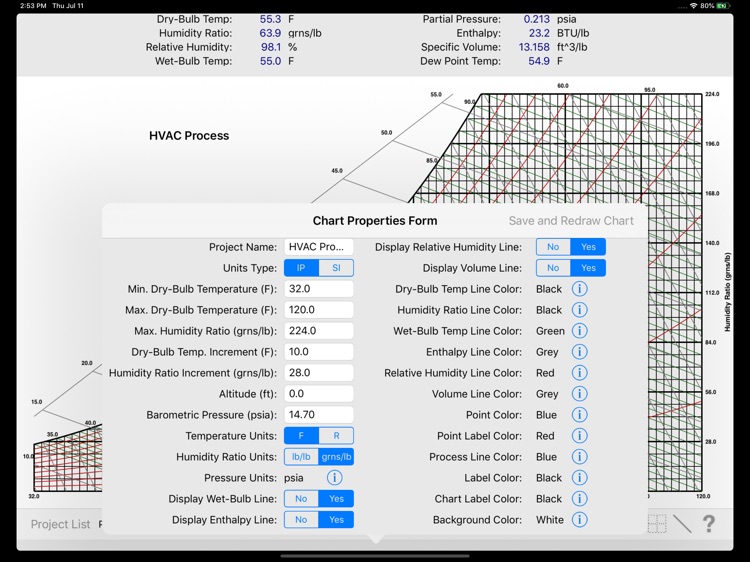Image resolution: width=750 pixels, height=562 pixels.
Task: Open info for Chart Label Color
Action: (579, 499)
